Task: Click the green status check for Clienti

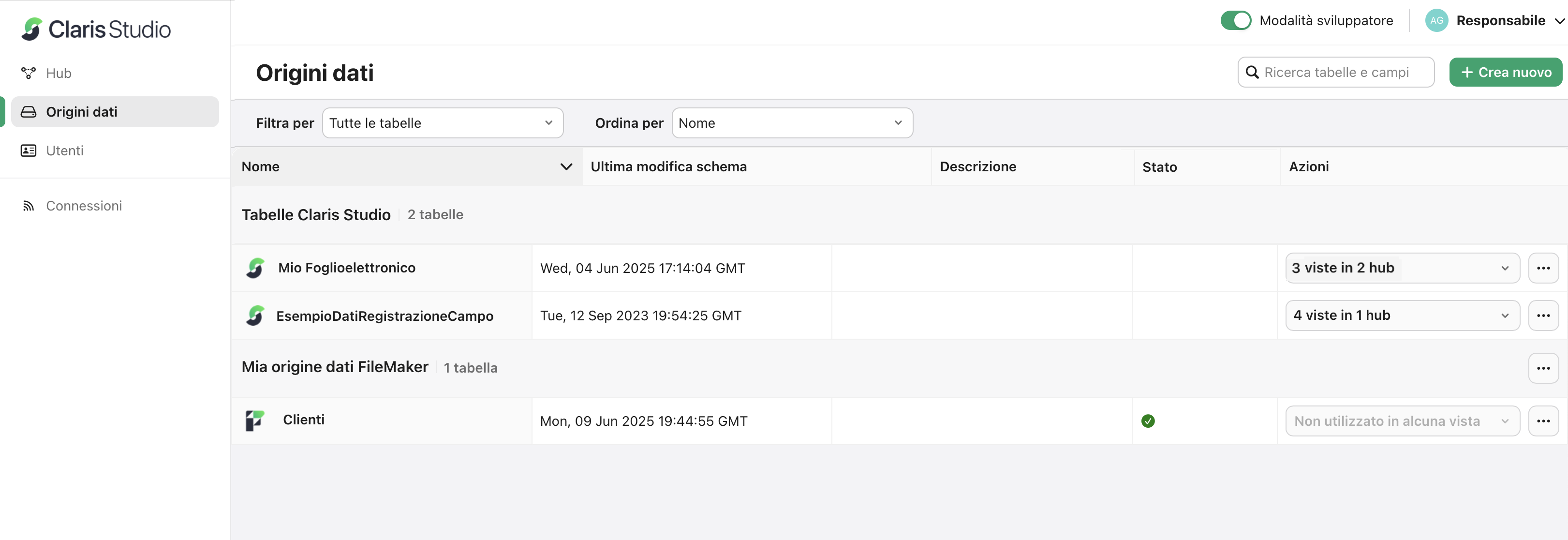Action: coord(1147,420)
